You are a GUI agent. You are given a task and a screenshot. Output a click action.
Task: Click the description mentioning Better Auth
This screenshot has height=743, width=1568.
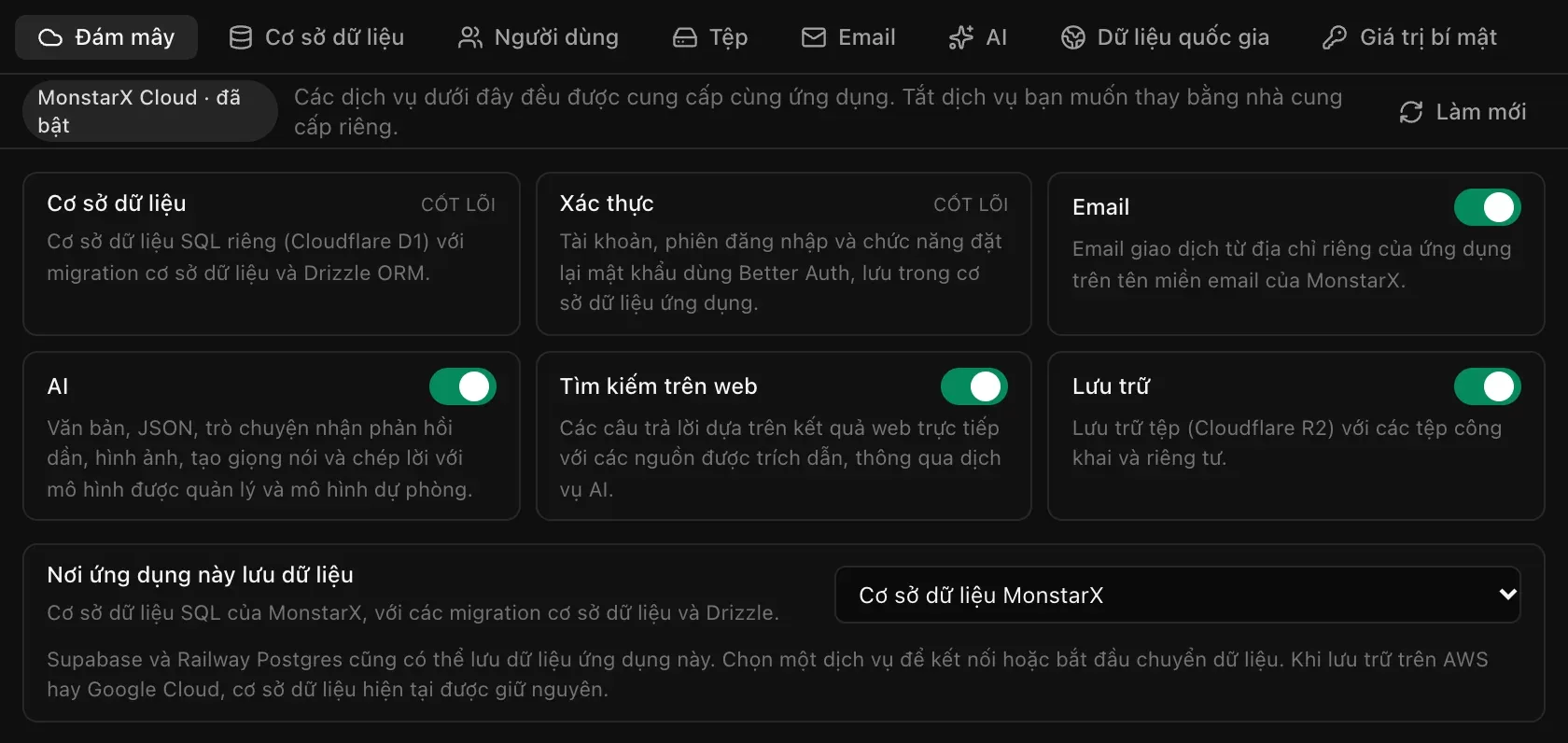tap(781, 272)
